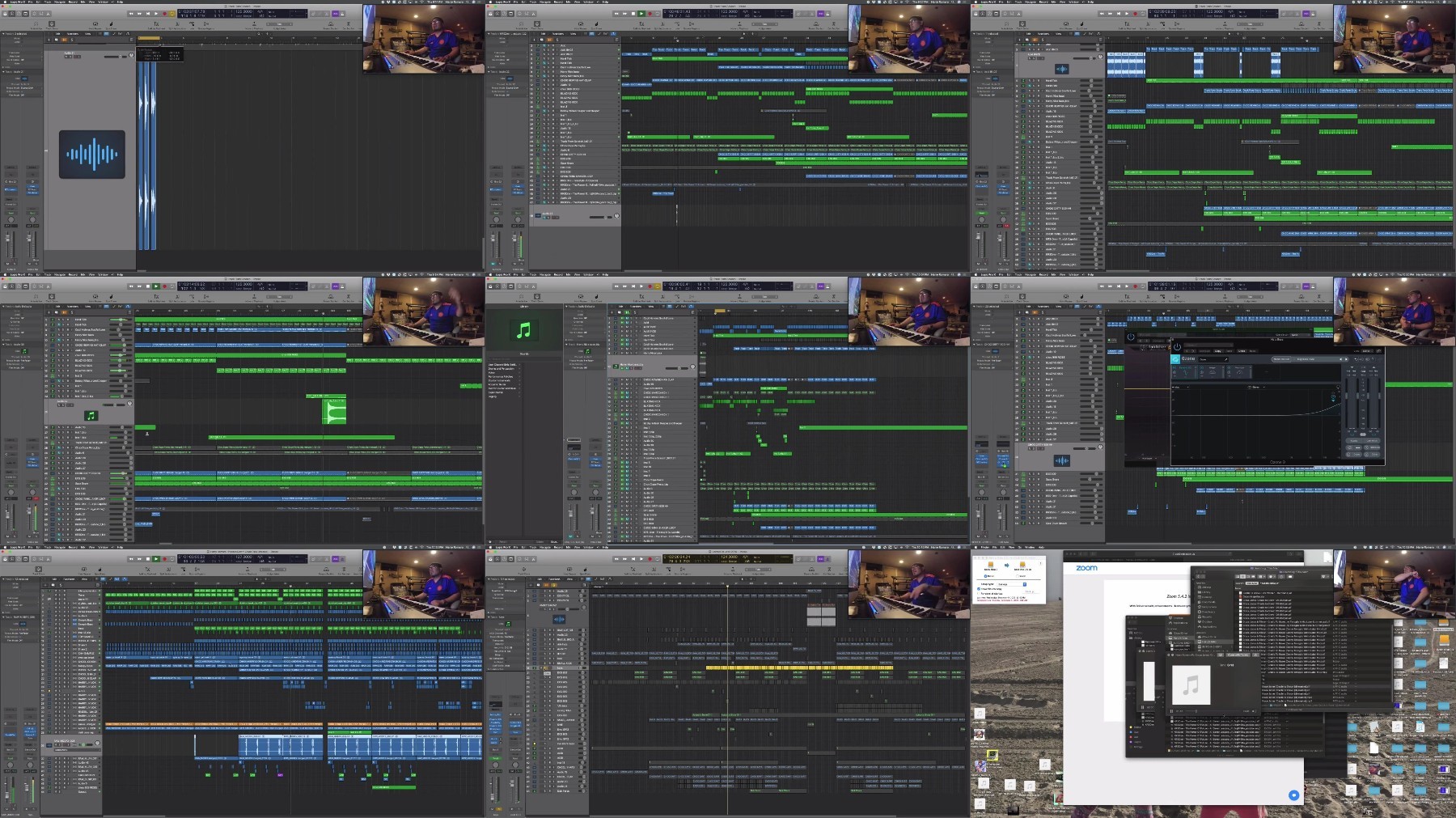
Task: Click the blue arrow icon in the small white dialog
Action: point(1007,565)
